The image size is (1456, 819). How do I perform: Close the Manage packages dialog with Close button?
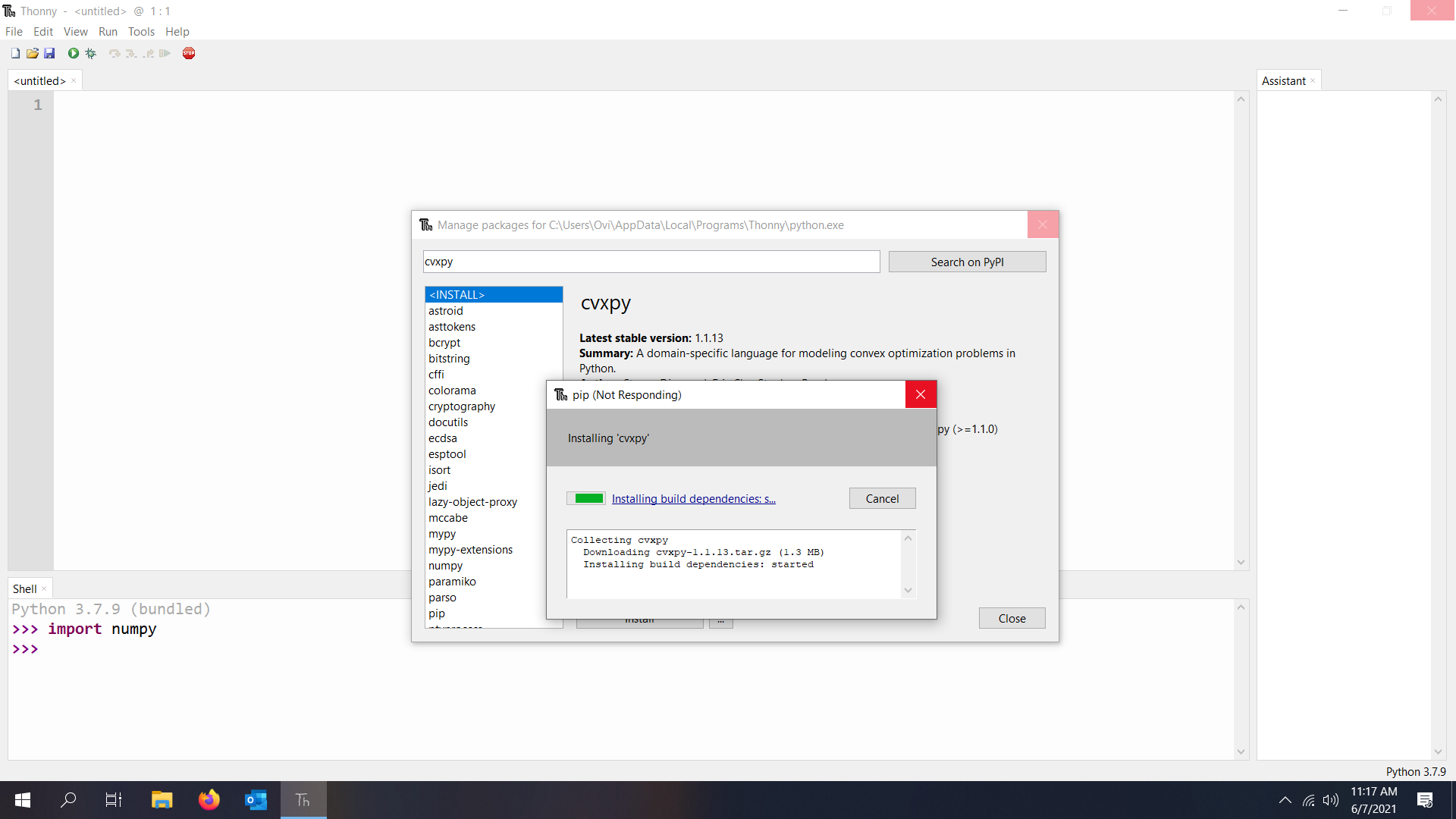click(1012, 618)
